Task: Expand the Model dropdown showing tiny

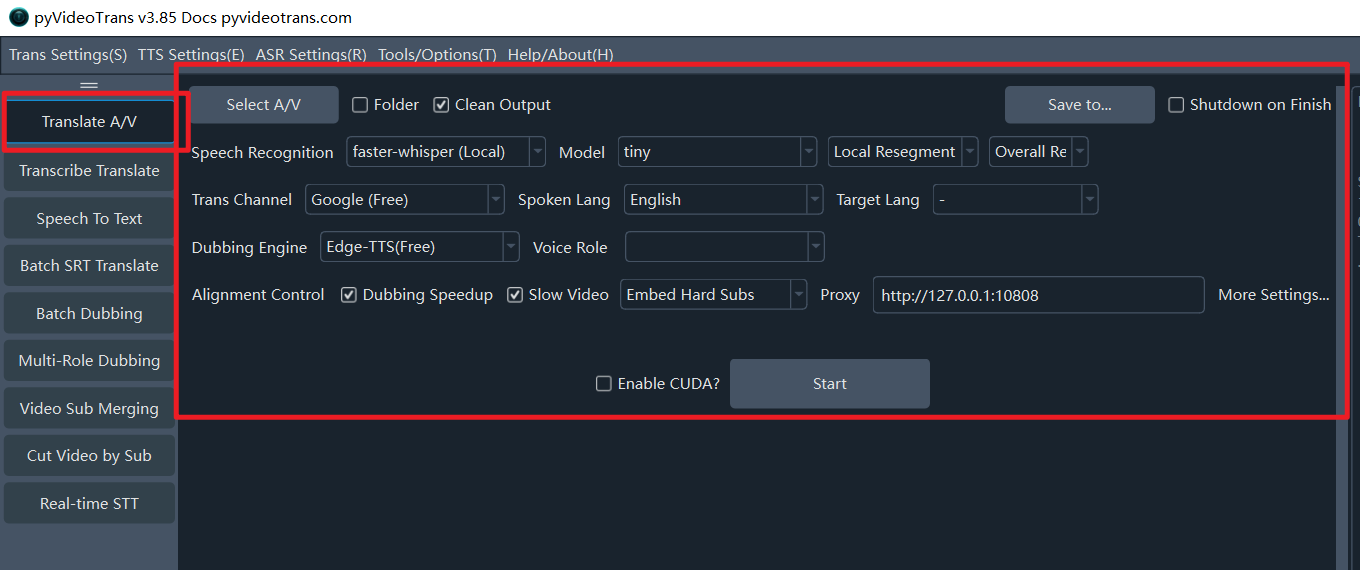Action: tap(717, 152)
